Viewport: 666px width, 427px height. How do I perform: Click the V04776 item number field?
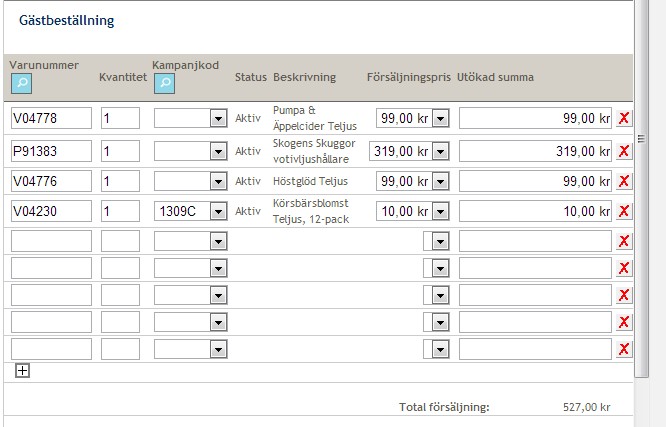[x=51, y=181]
